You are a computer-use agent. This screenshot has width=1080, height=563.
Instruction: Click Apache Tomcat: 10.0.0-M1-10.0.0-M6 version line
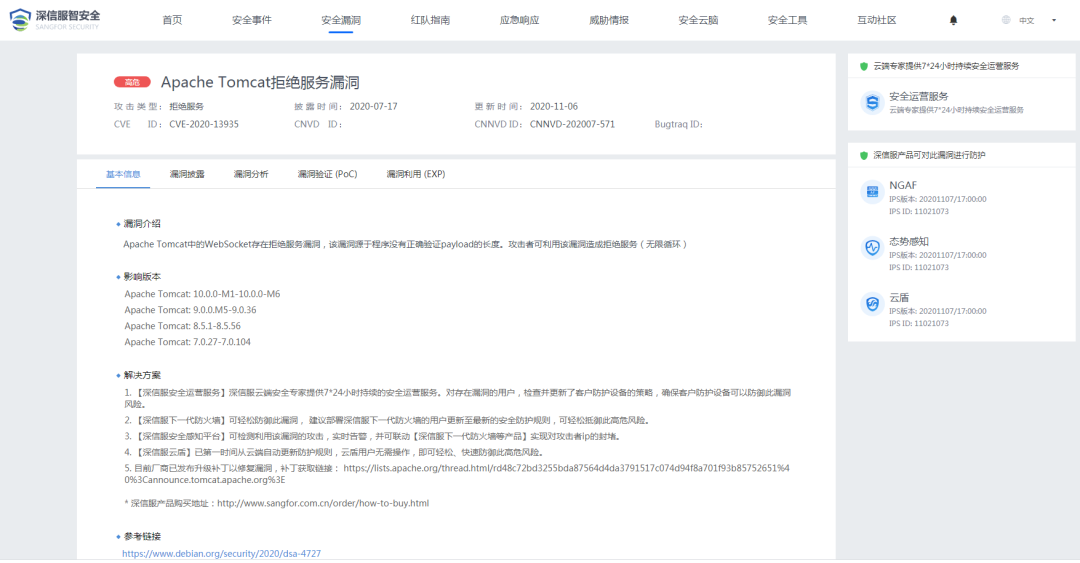[x=202, y=294]
